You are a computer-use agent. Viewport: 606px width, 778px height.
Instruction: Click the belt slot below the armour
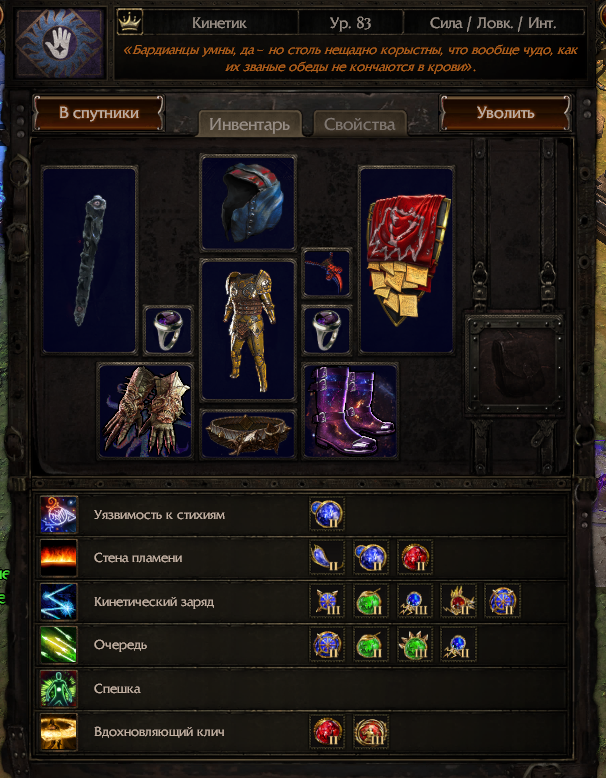click(x=248, y=434)
